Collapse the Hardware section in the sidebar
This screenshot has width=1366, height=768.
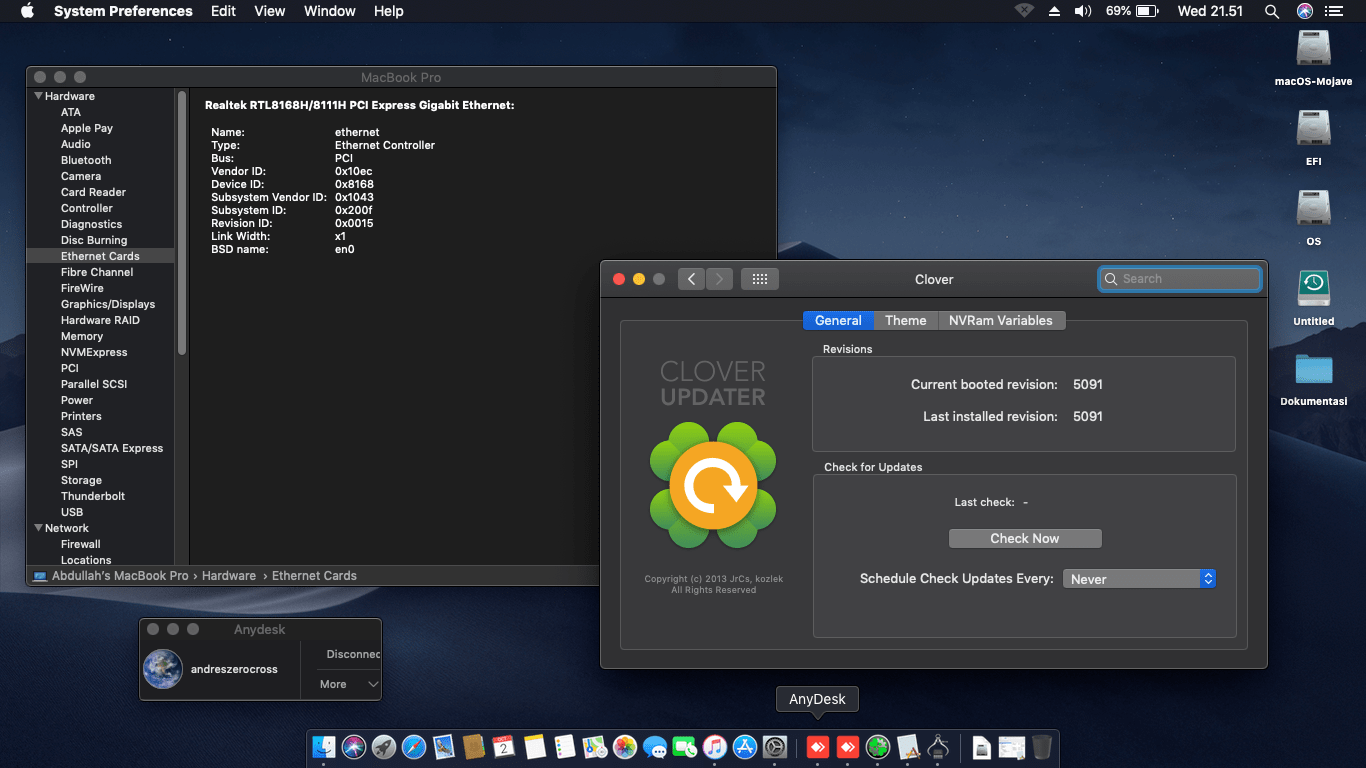[x=38, y=96]
